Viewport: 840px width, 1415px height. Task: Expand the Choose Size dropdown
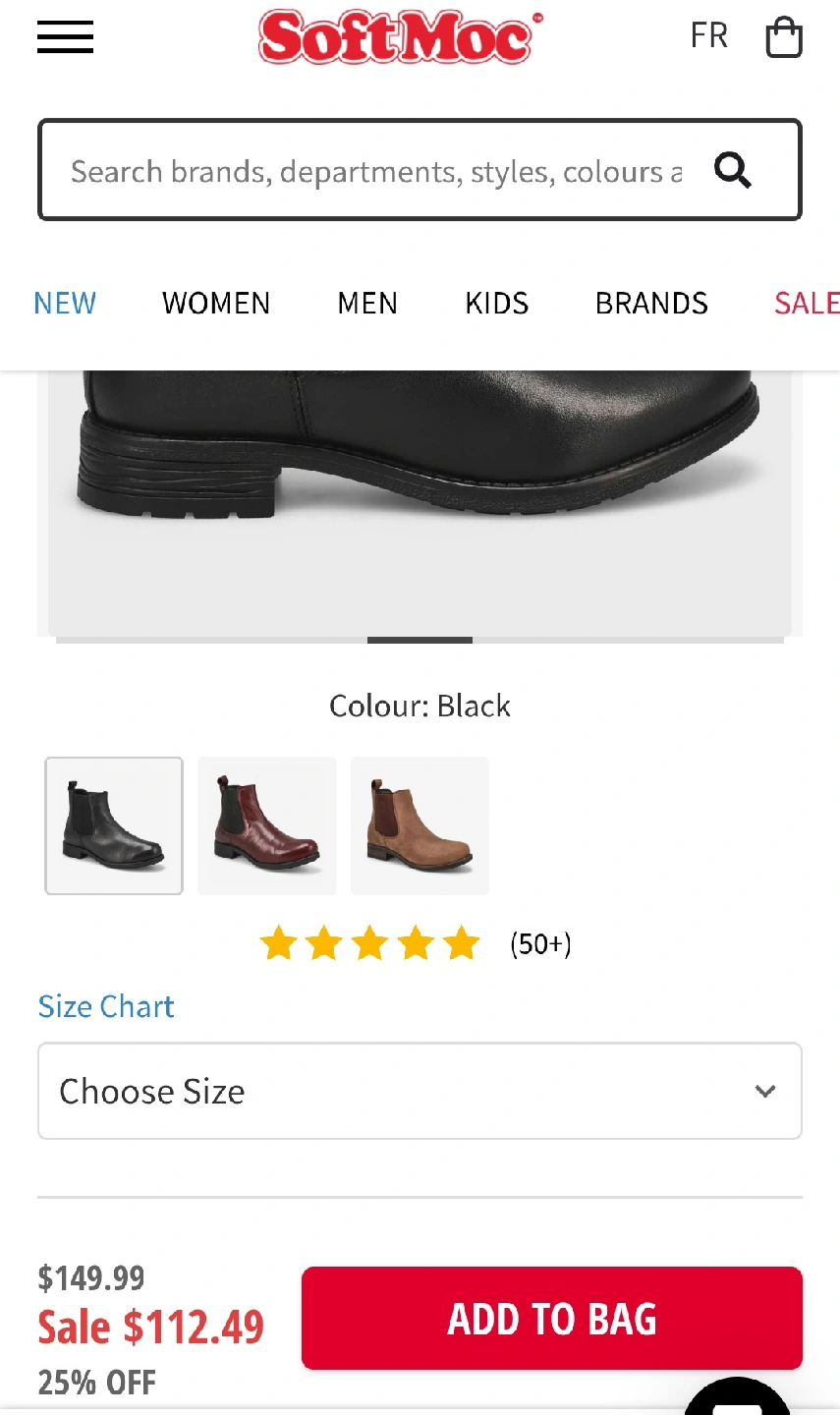(x=420, y=1091)
